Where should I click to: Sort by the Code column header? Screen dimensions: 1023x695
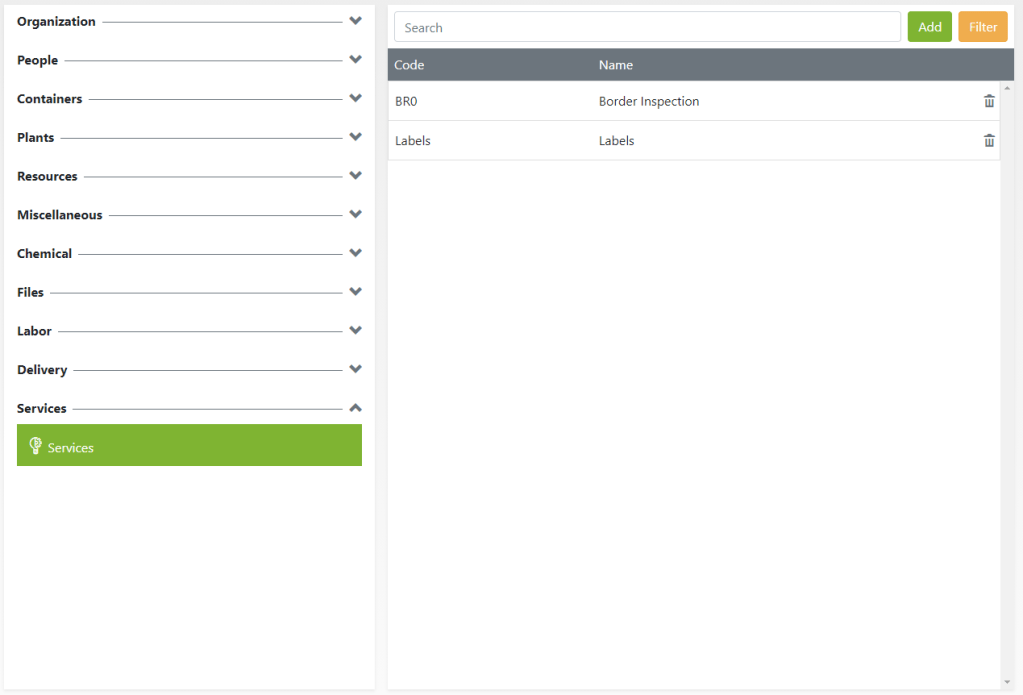click(x=409, y=65)
